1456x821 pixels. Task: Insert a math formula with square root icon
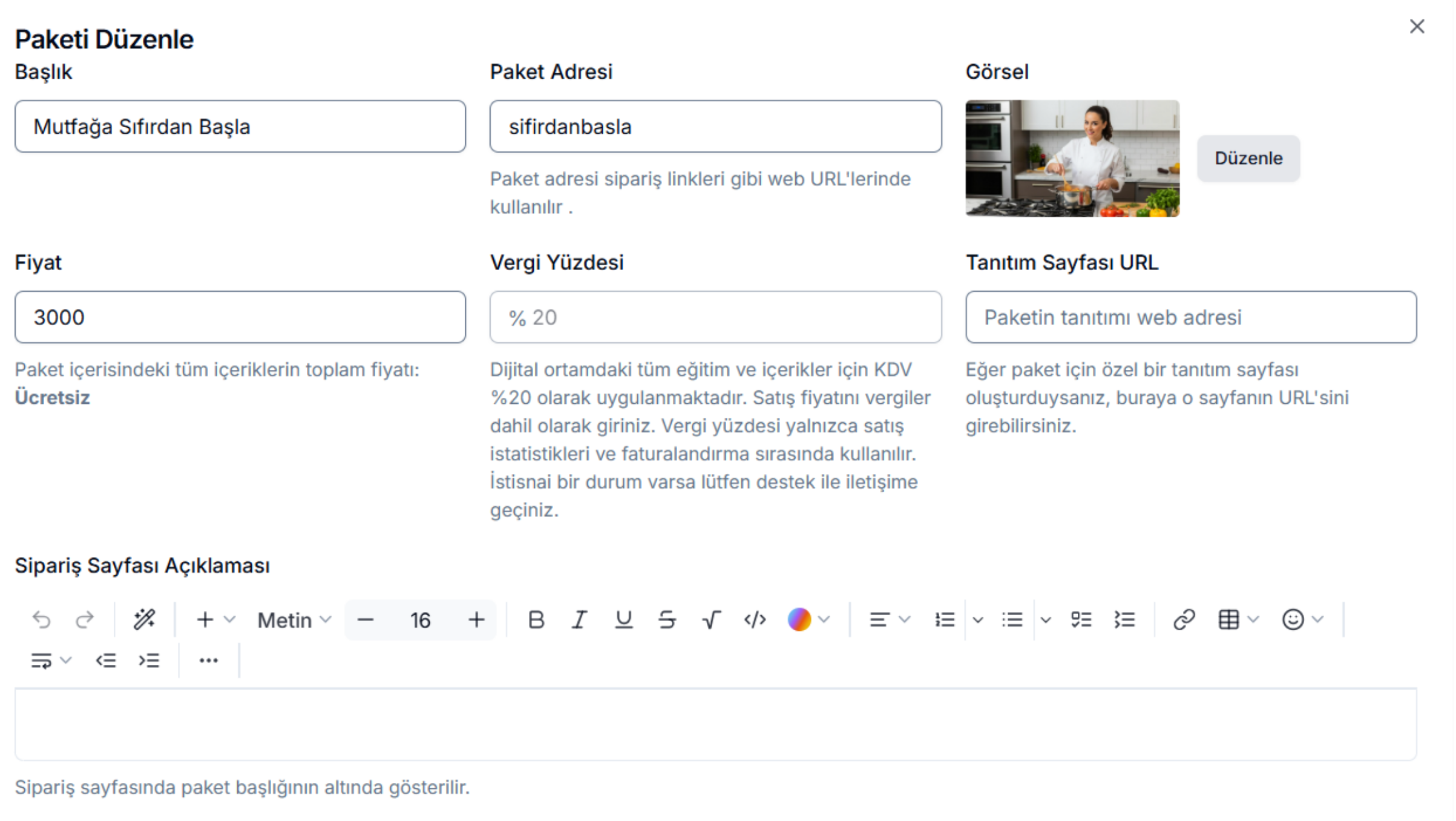click(711, 619)
